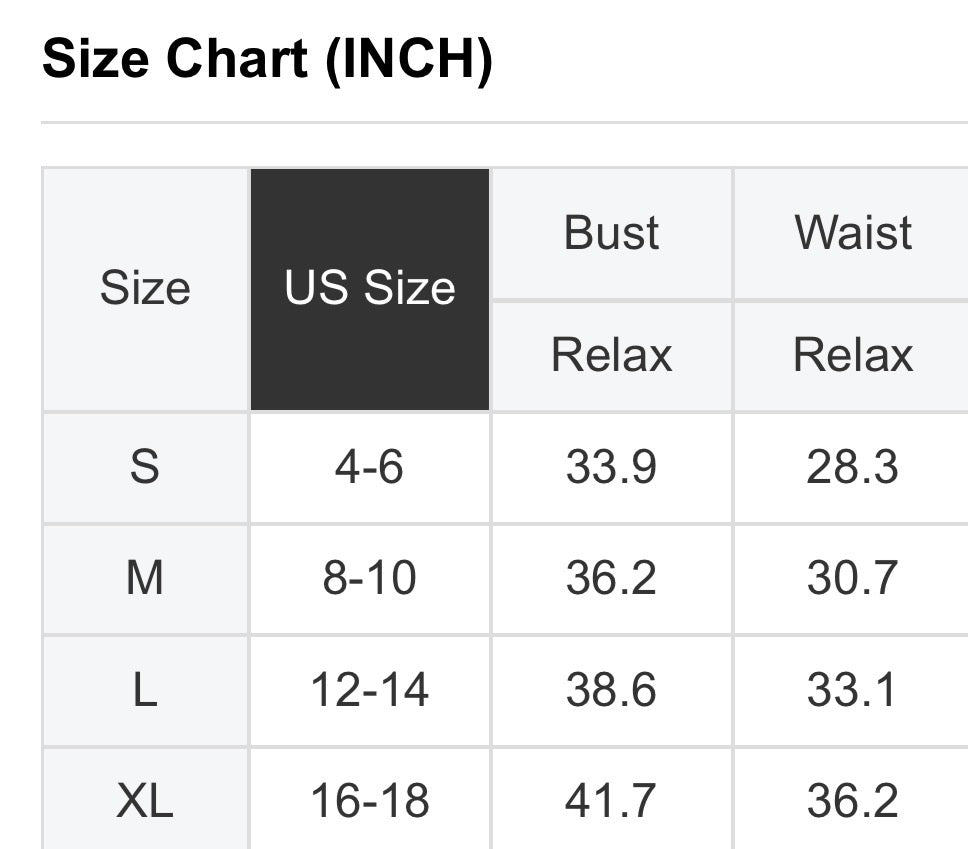The image size is (968, 849).
Task: Click the 33.9 bust measurement cell
Action: [612, 467]
